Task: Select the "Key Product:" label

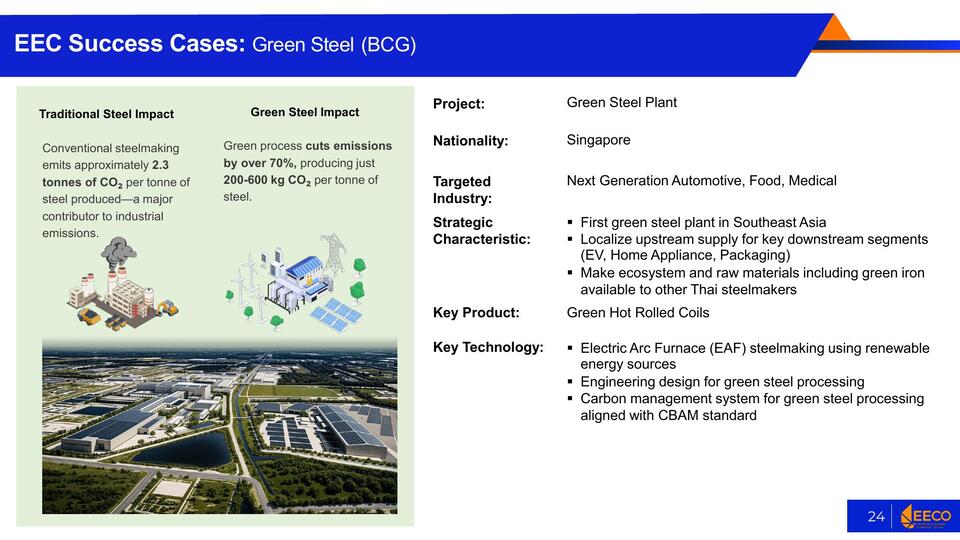Action: tap(476, 313)
